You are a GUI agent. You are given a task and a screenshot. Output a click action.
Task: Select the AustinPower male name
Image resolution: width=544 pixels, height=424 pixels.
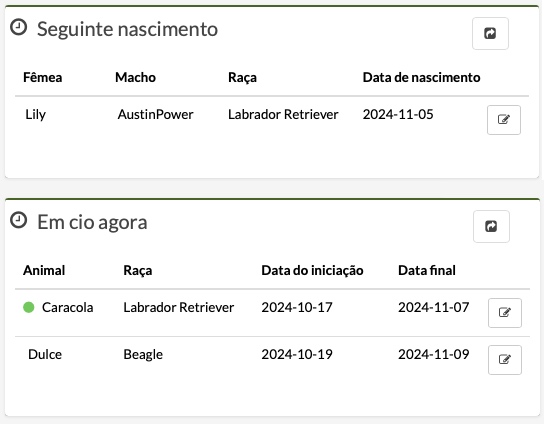pos(155,115)
